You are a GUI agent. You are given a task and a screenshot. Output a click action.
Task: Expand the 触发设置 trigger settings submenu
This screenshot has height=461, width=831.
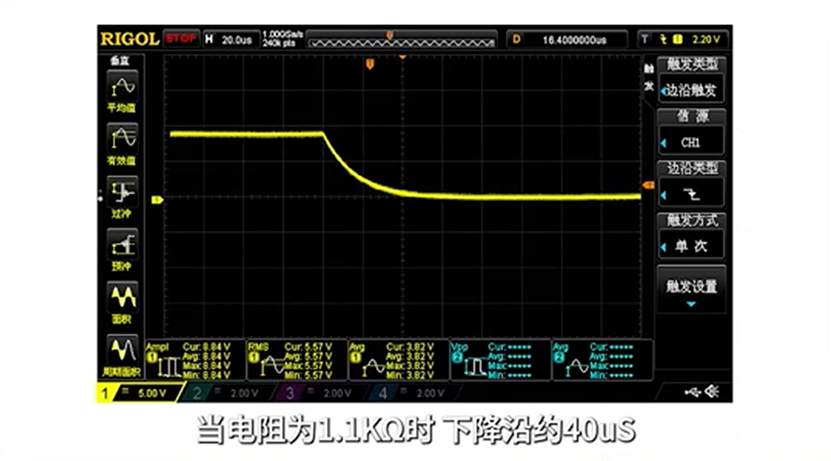pyautogui.click(x=691, y=289)
